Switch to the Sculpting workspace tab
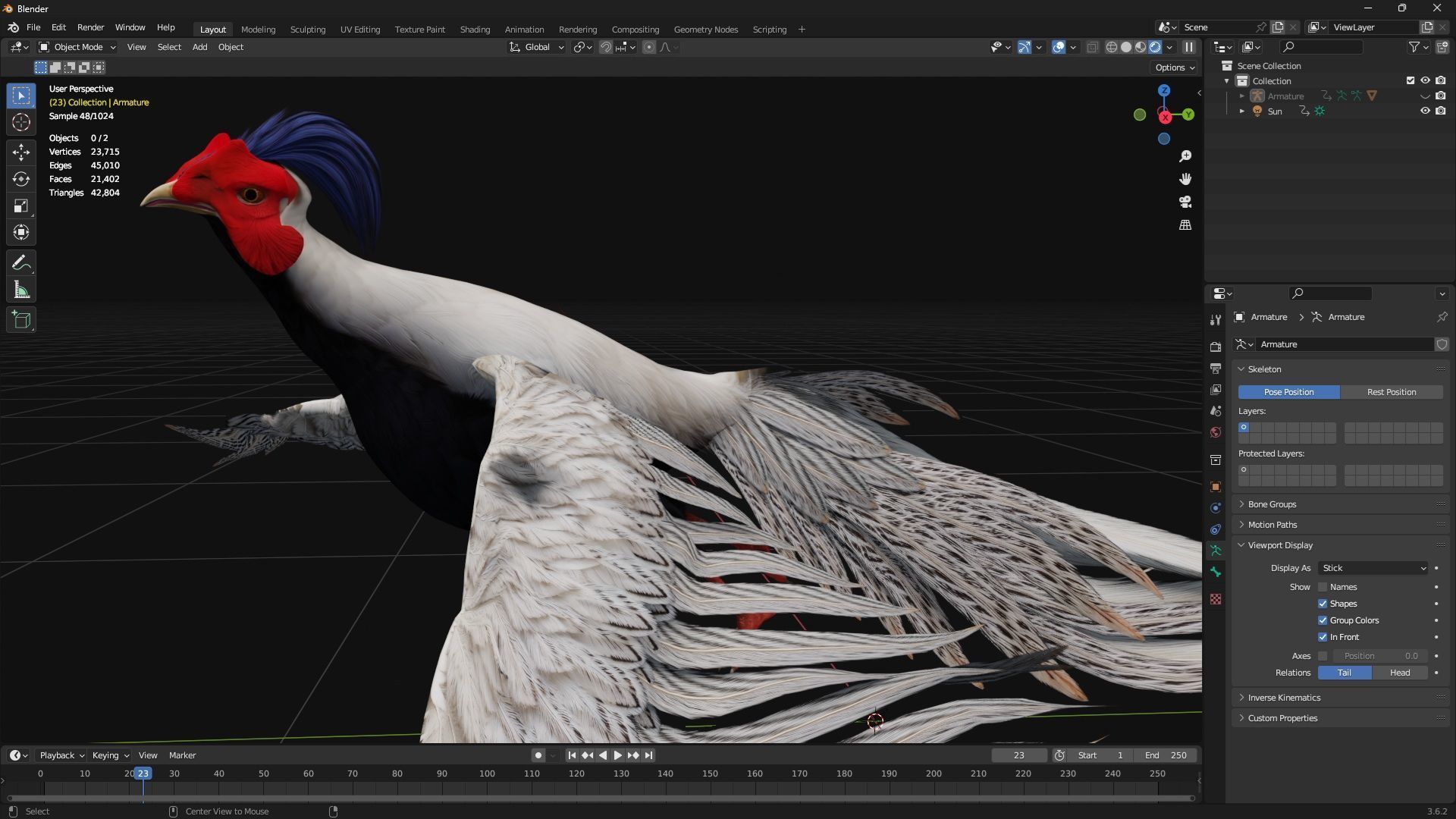Screen dimensions: 1456x819 [x=307, y=30]
